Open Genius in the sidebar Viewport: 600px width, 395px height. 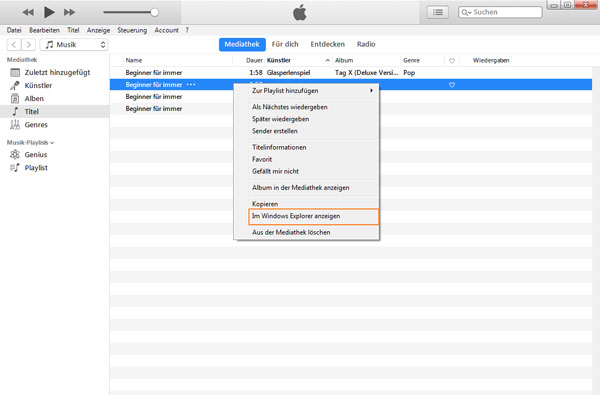pyautogui.click(x=55, y=155)
